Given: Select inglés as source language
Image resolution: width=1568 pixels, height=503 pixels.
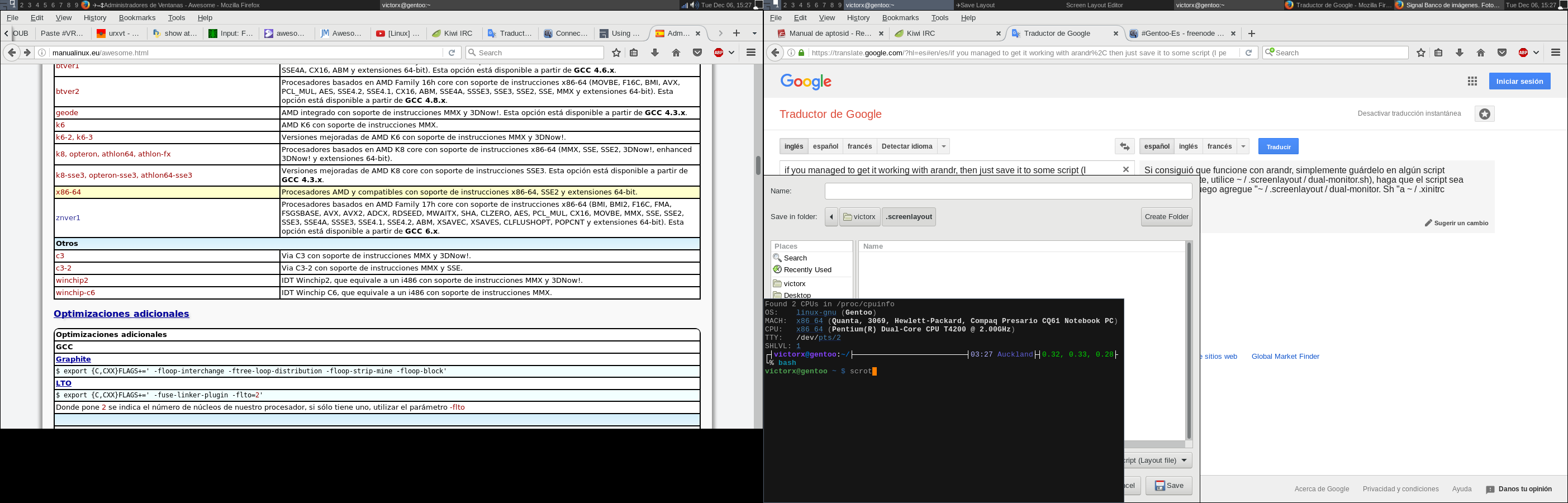Looking at the screenshot, I should (x=793, y=146).
